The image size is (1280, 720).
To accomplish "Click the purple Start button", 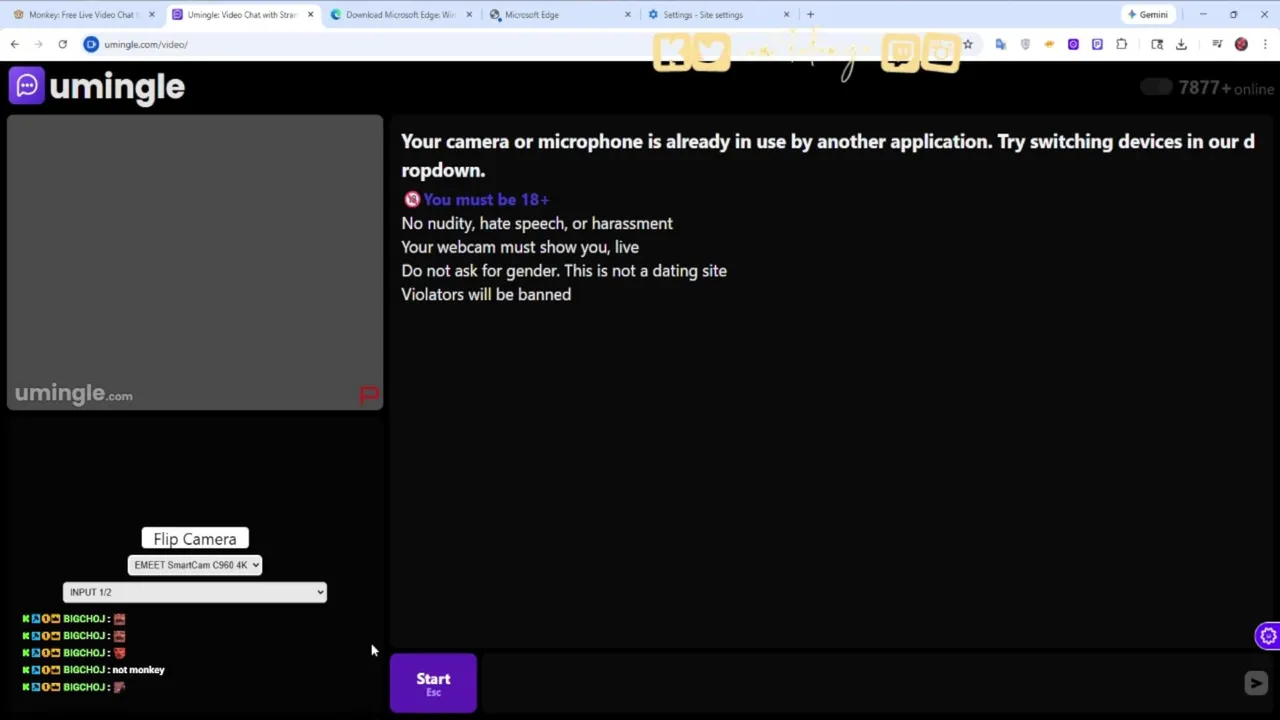I will [433, 683].
